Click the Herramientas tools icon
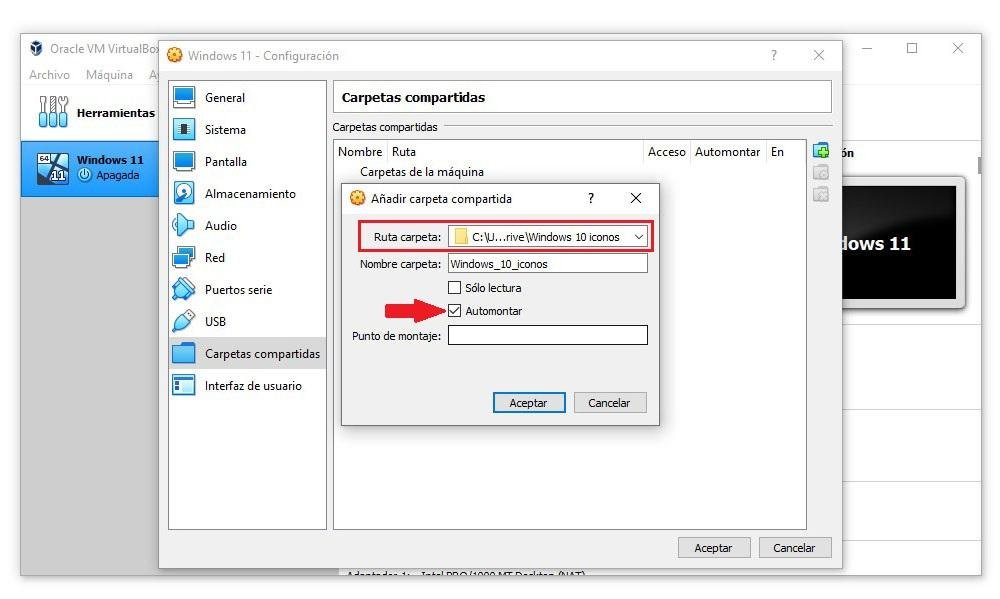 53,112
